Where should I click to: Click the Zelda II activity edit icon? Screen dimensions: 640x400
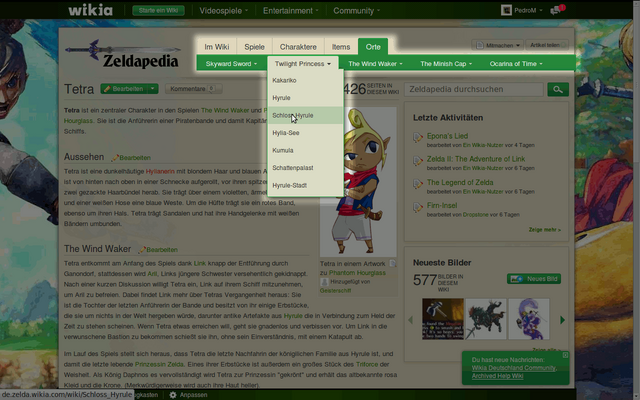pos(418,161)
